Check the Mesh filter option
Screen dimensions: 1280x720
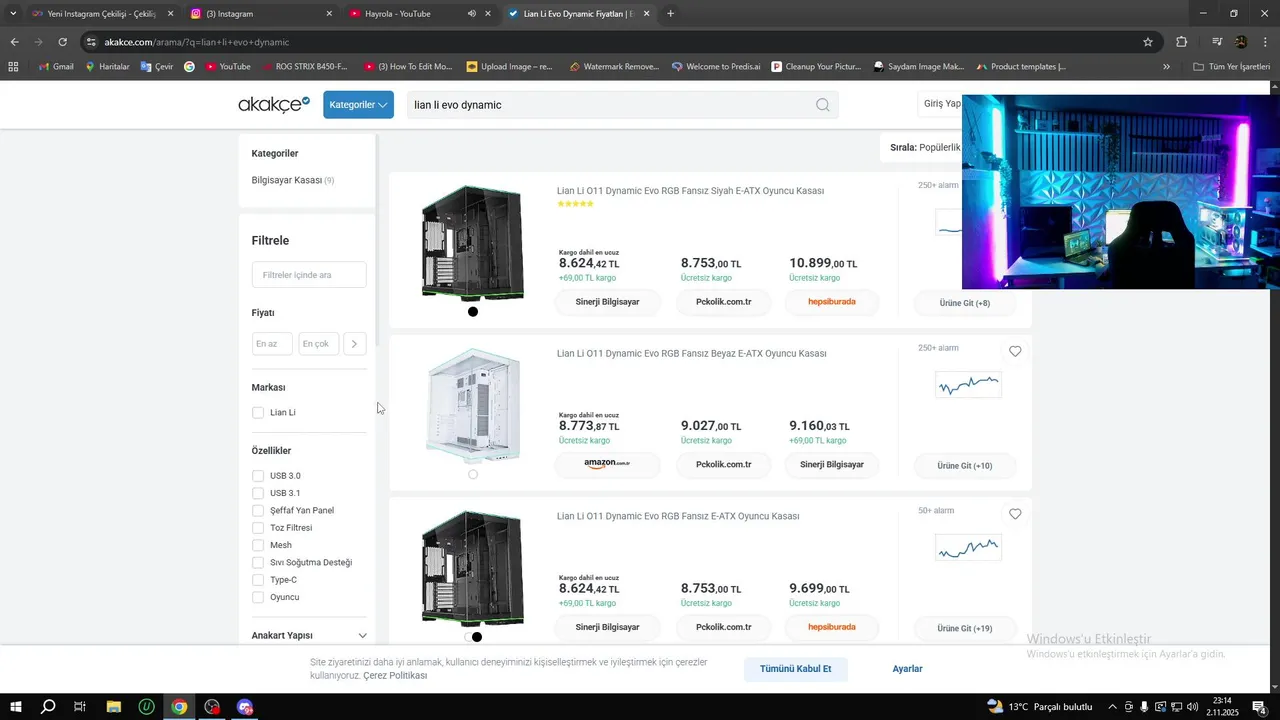(x=258, y=545)
